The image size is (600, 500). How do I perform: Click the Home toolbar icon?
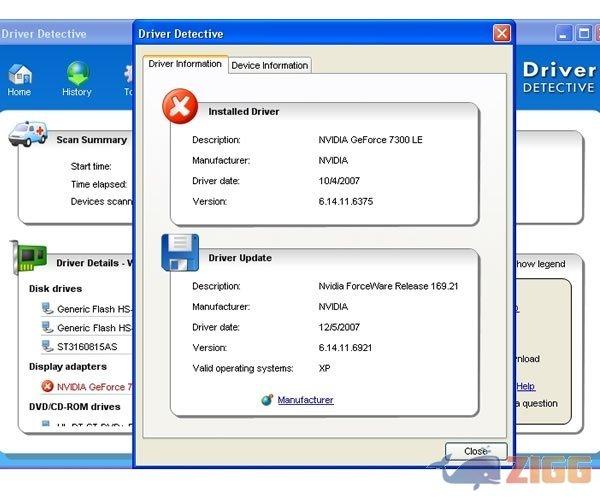[19, 76]
